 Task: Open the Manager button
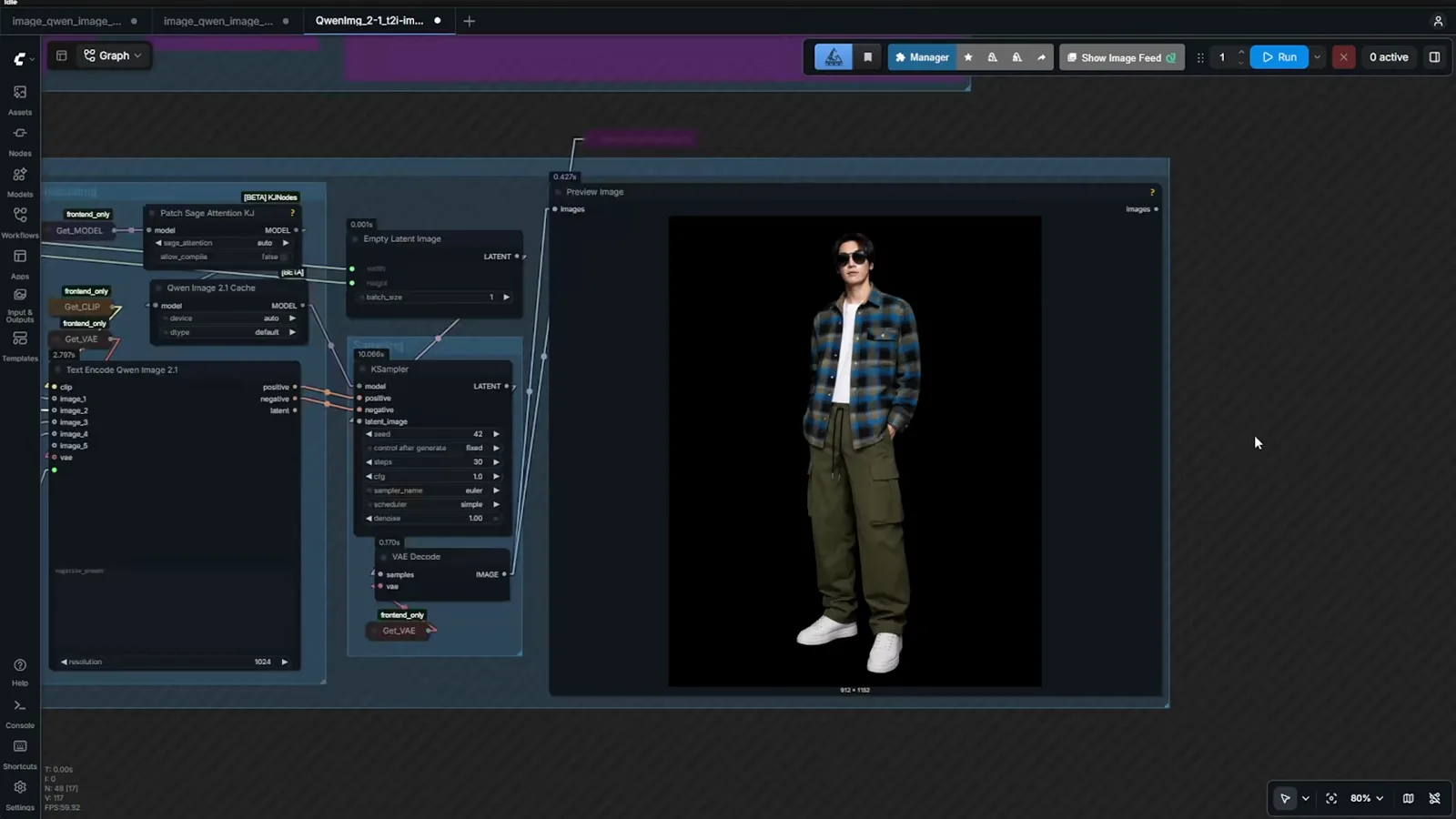coord(922,57)
